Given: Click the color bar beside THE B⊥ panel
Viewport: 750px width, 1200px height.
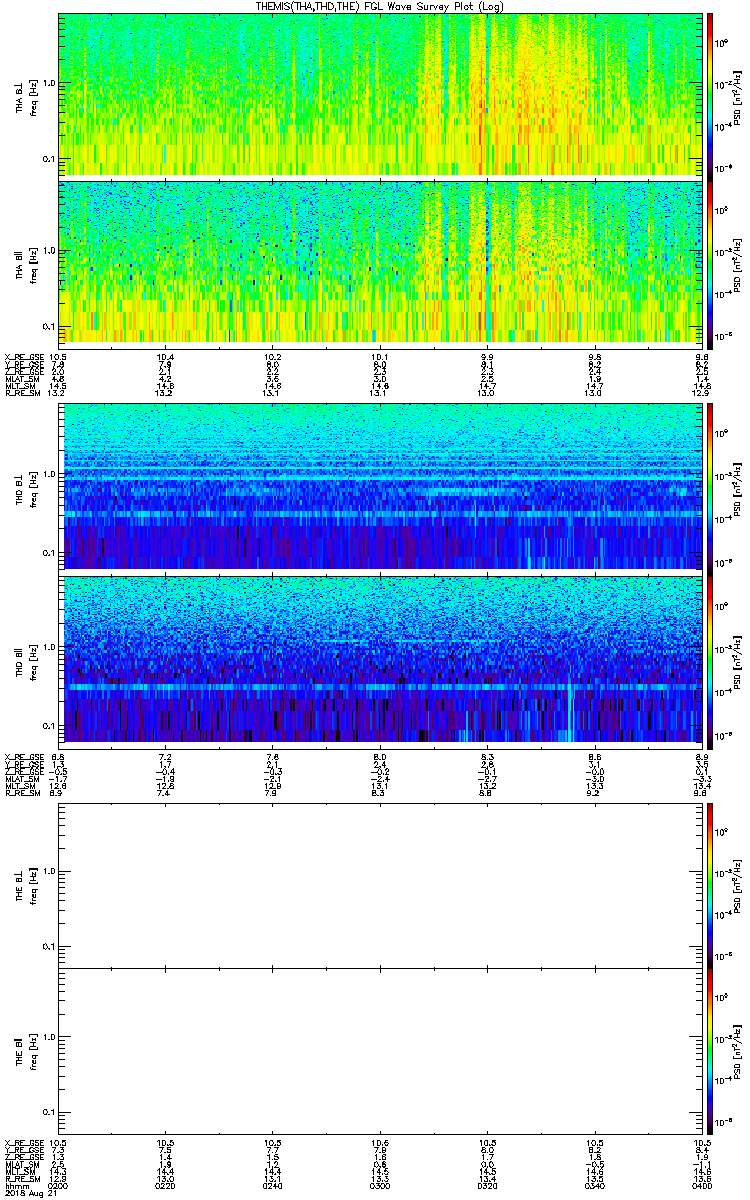Looking at the screenshot, I should click(710, 883).
